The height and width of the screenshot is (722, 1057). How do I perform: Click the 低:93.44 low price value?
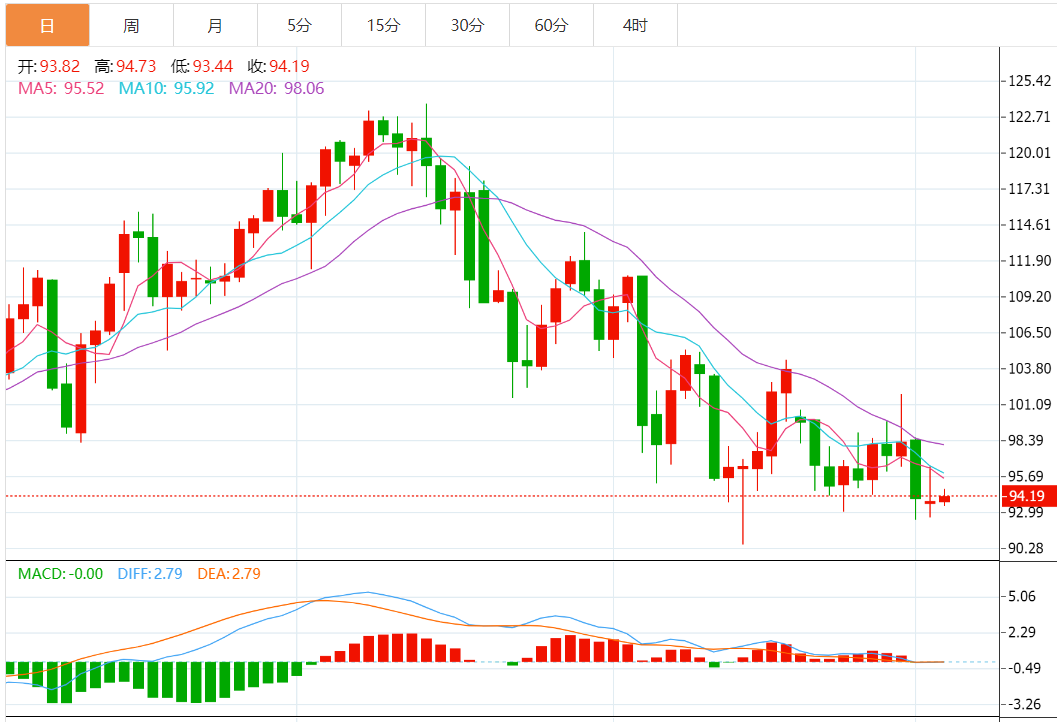(x=202, y=66)
